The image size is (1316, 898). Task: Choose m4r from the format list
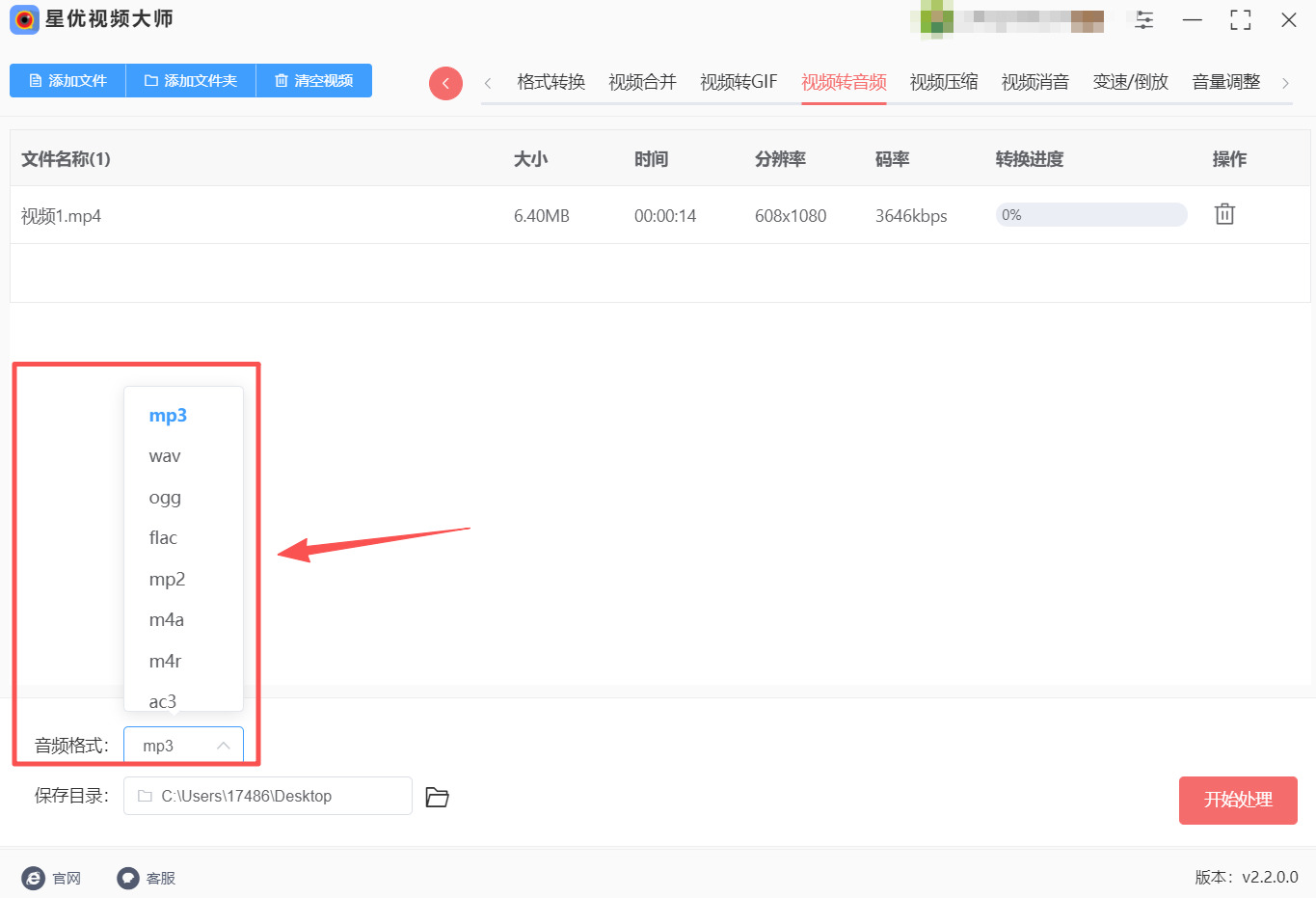183,662
